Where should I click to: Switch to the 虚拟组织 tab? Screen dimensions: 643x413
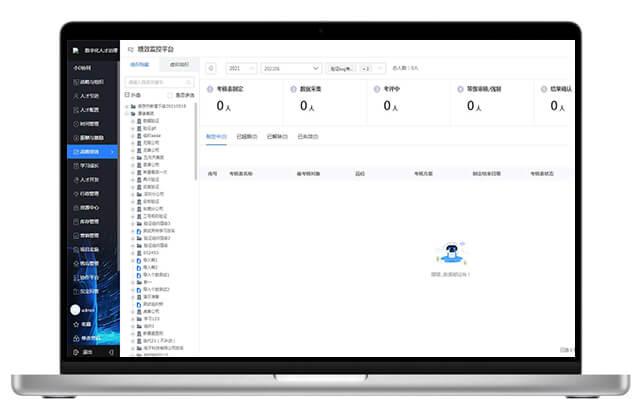pyautogui.click(x=180, y=64)
